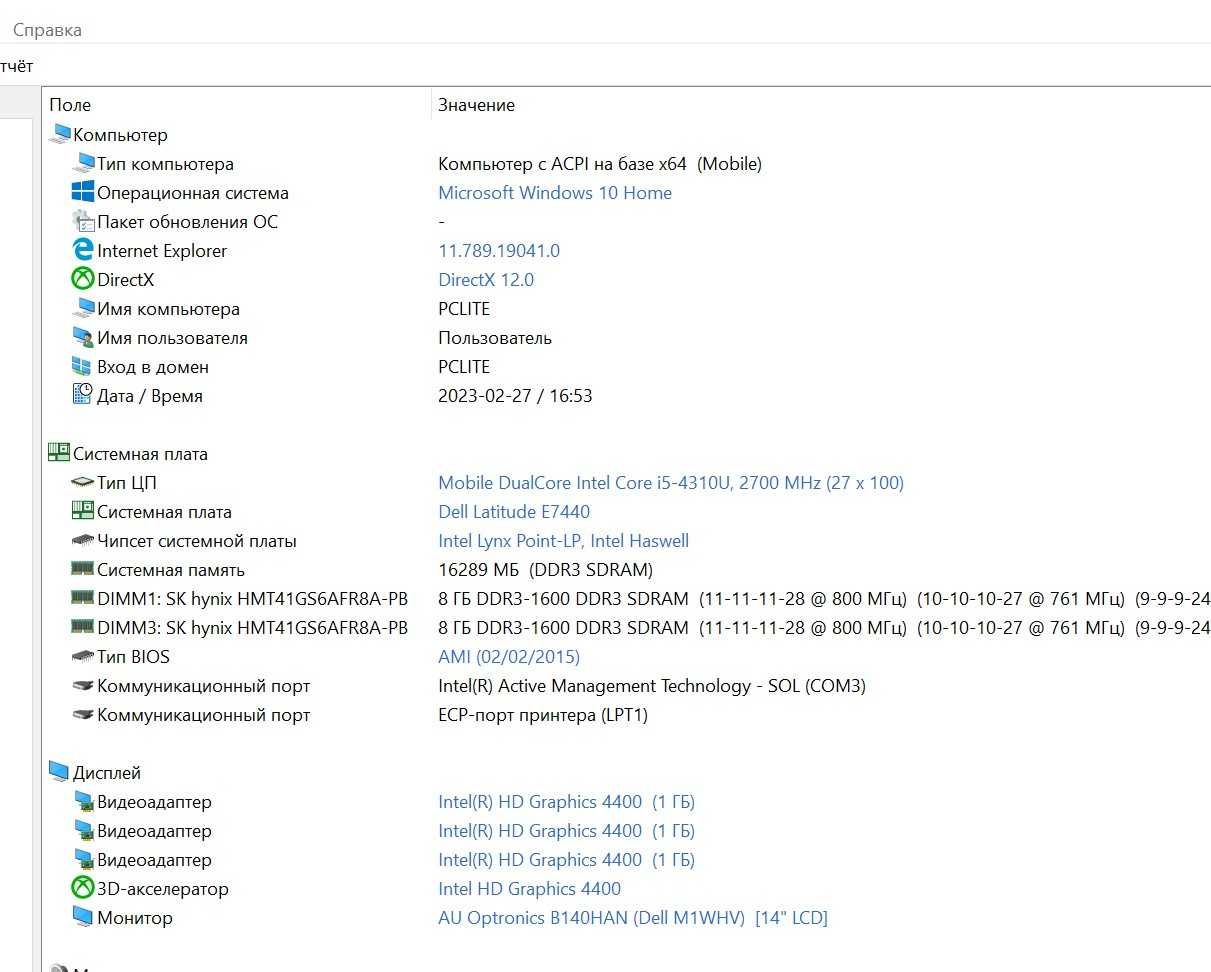This screenshot has height=972, width=1211.
Task: Click the 3D-акселератор icon
Action: pos(83,888)
